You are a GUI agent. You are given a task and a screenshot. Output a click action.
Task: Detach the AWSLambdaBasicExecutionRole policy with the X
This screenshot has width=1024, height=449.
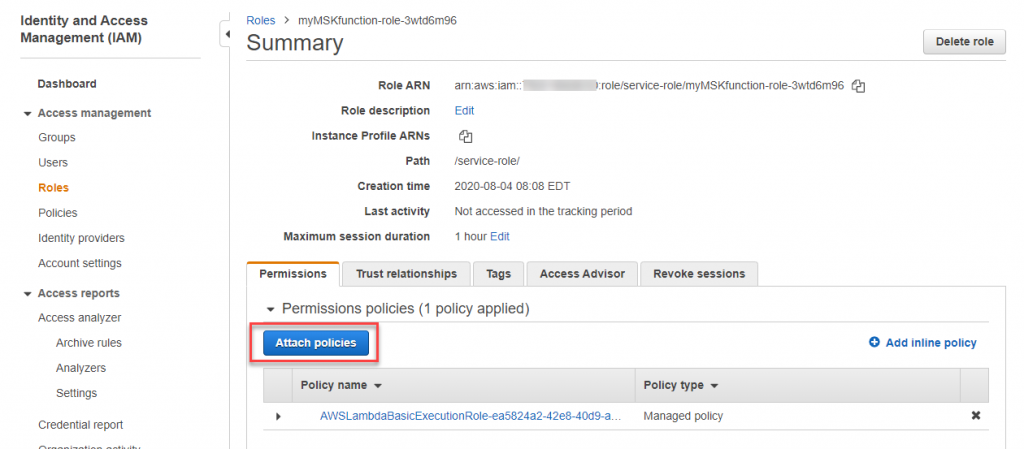976,416
